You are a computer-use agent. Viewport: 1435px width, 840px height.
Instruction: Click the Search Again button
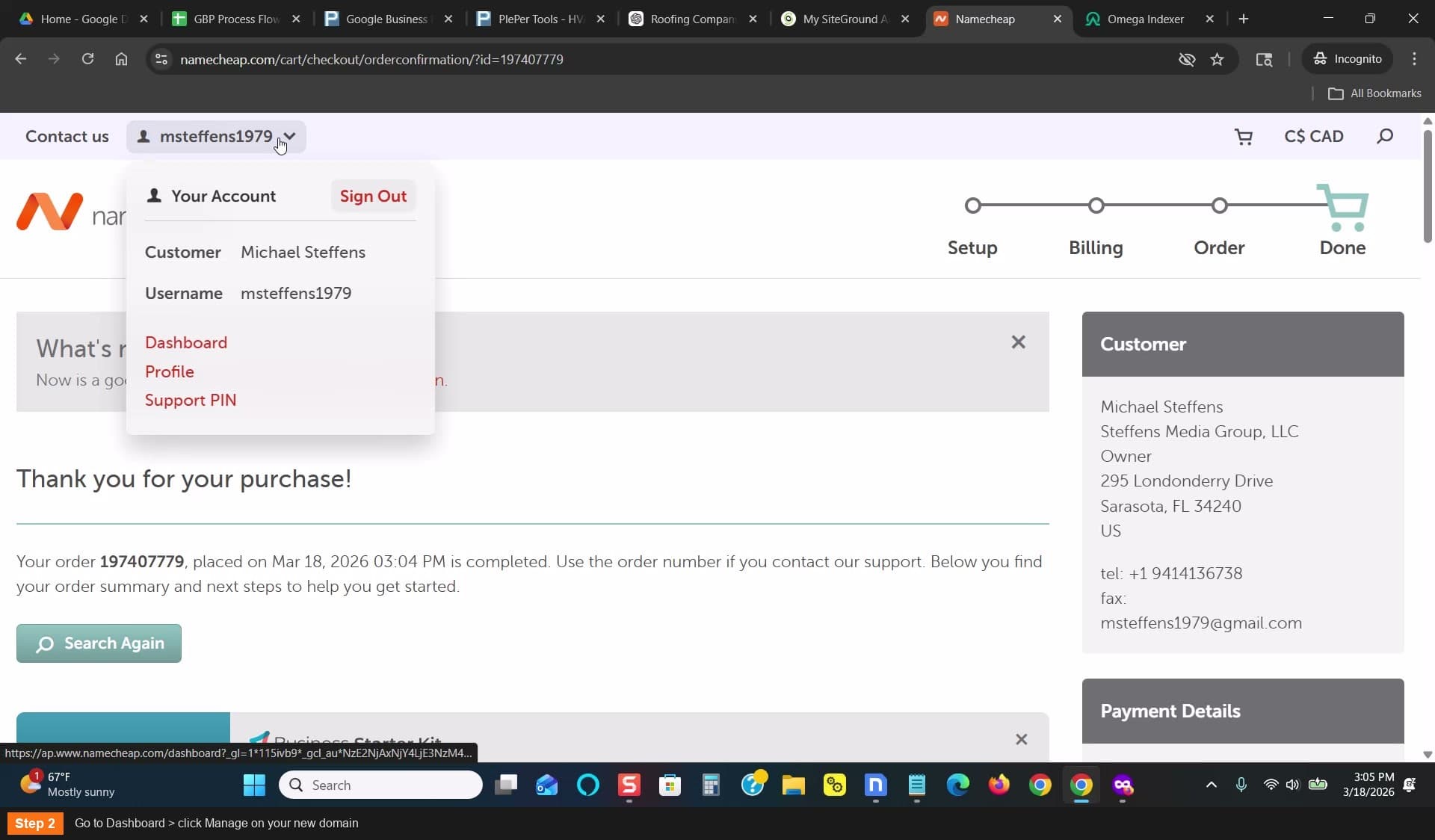[x=99, y=643]
